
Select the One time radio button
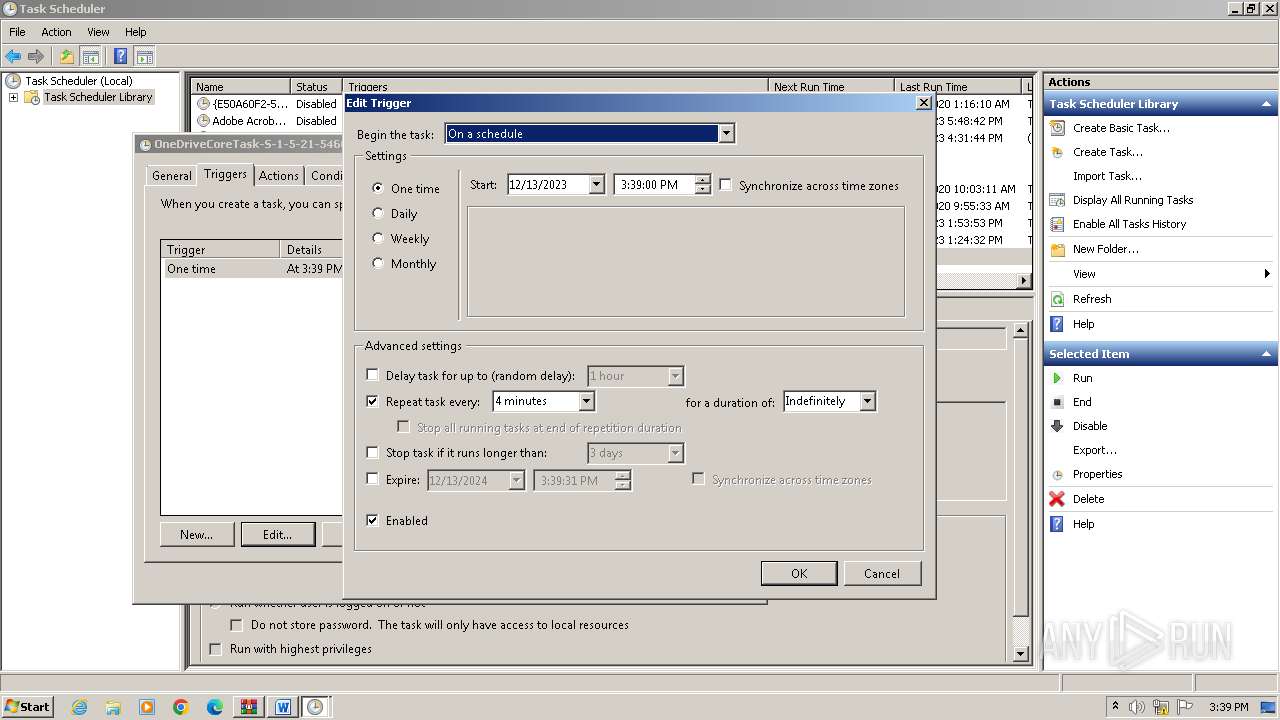(x=378, y=188)
